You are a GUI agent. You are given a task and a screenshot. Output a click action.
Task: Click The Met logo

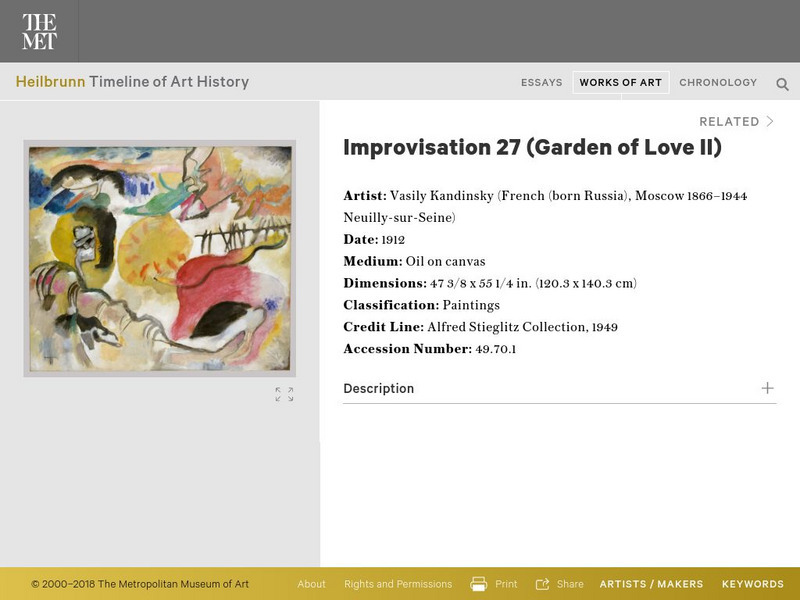(40, 31)
